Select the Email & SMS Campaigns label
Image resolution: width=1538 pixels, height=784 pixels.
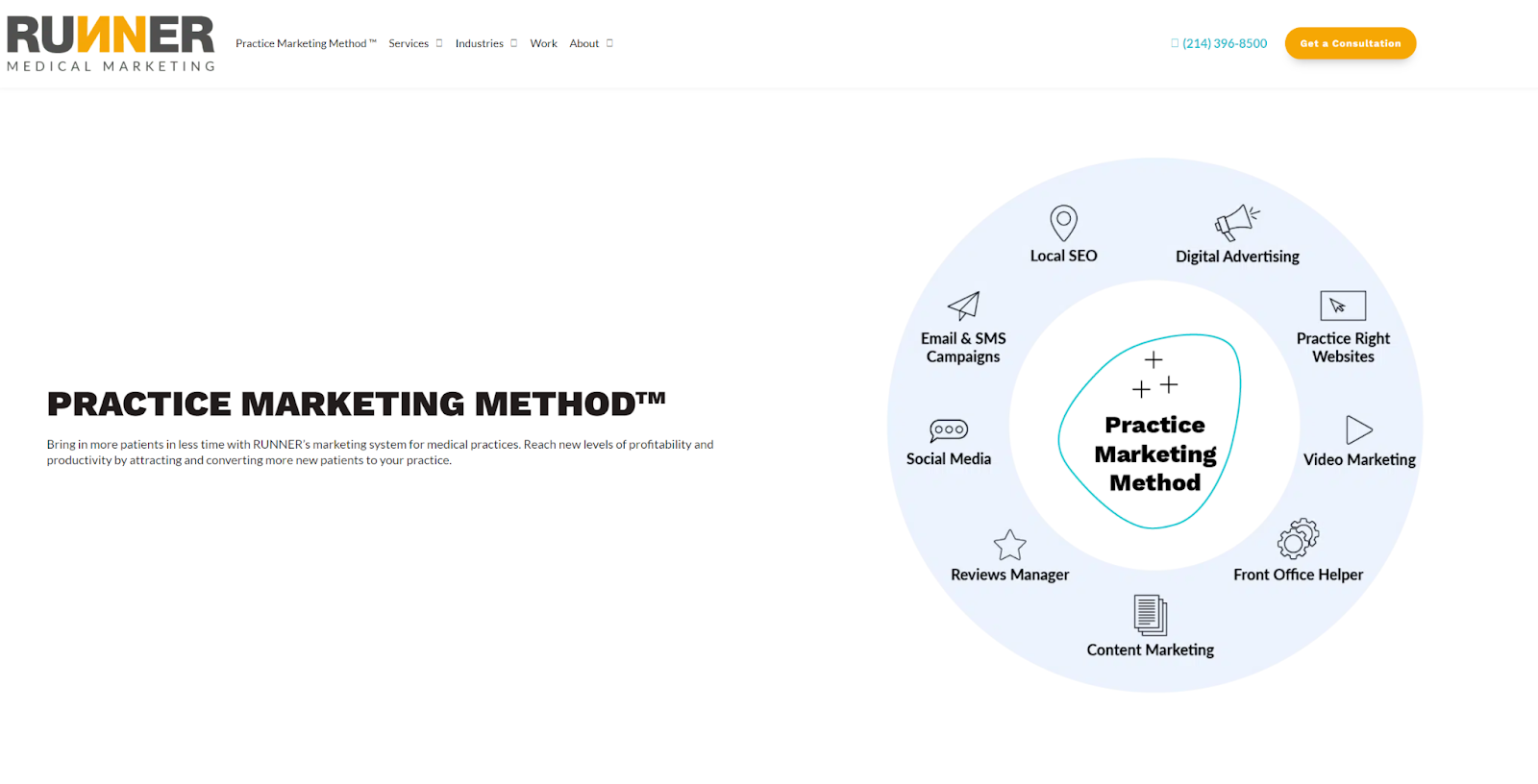click(x=963, y=347)
